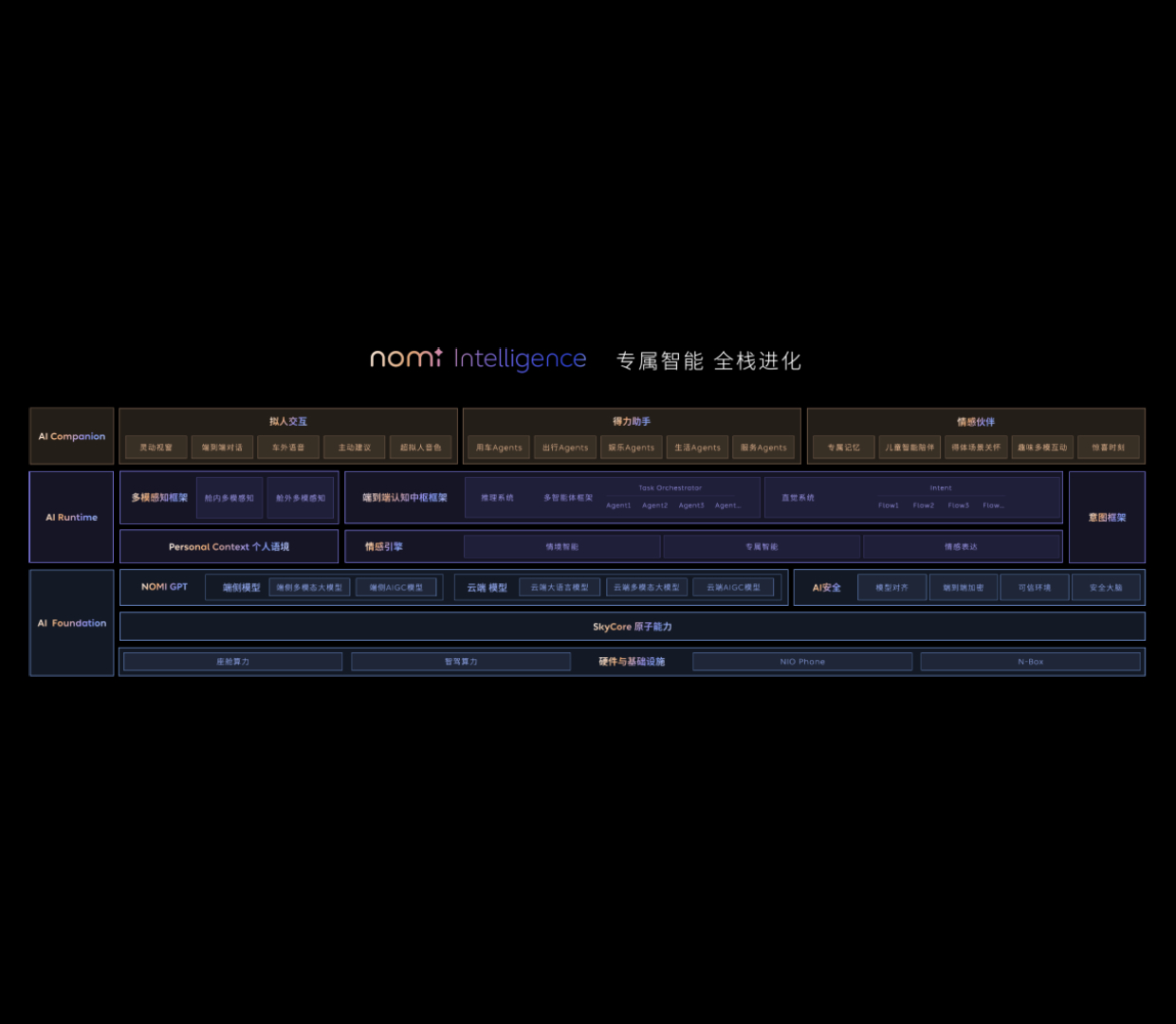Click the Task Orchestrator label
The height and width of the screenshot is (1024, 1176).
pyautogui.click(x=670, y=488)
